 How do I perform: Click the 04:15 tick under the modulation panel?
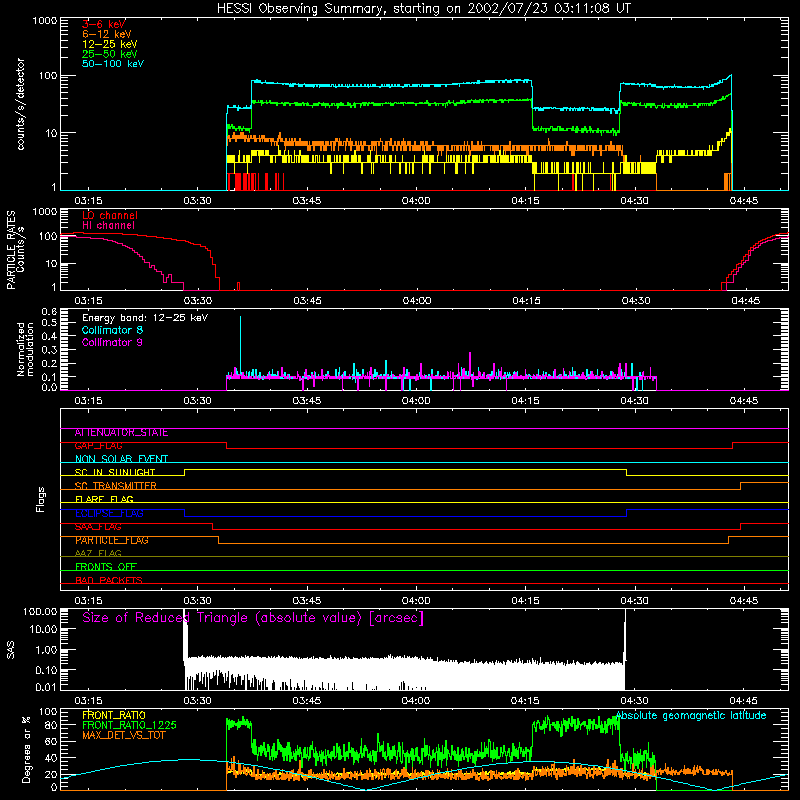pyautogui.click(x=525, y=401)
